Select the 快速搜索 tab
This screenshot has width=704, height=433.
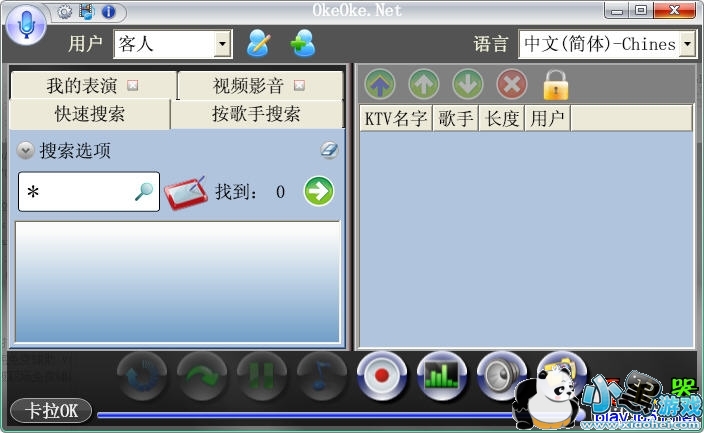[90, 114]
